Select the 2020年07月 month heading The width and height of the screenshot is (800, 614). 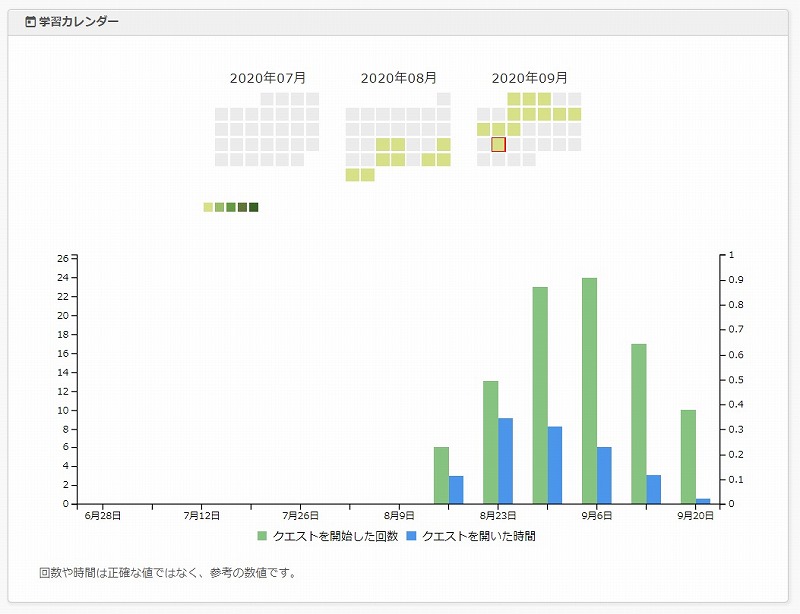(267, 78)
